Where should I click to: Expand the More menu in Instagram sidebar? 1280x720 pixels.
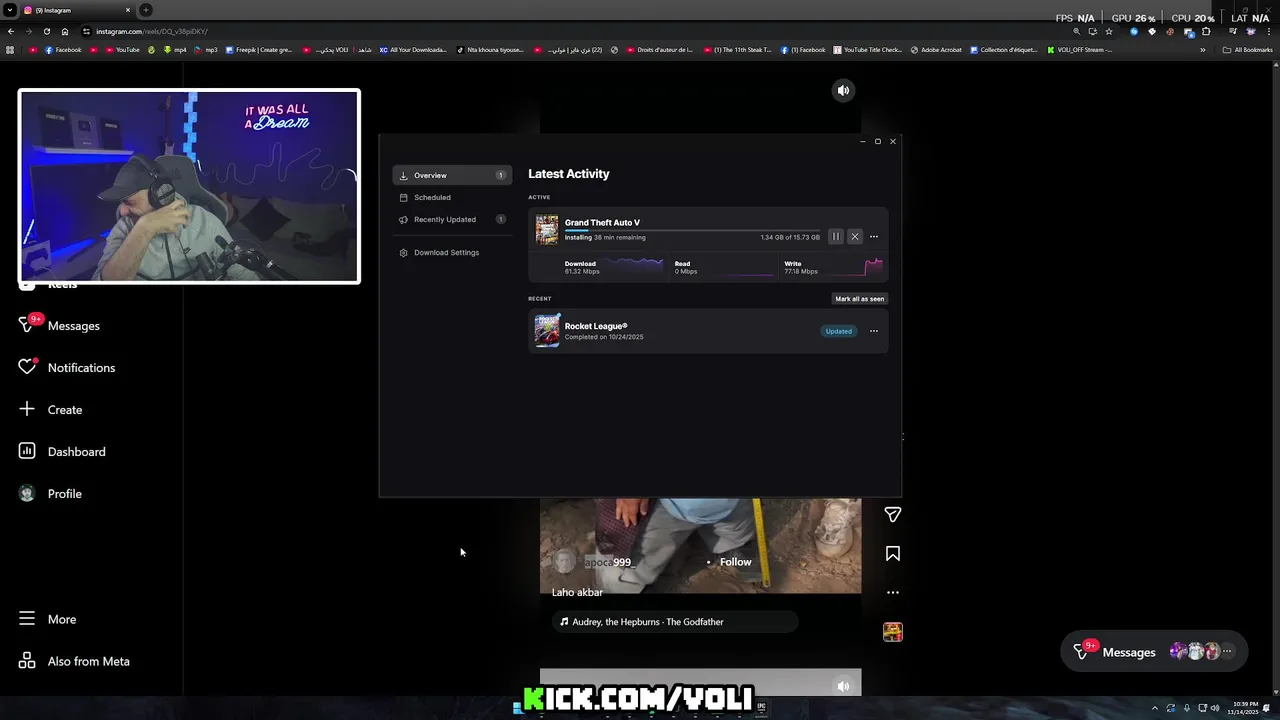click(x=62, y=619)
